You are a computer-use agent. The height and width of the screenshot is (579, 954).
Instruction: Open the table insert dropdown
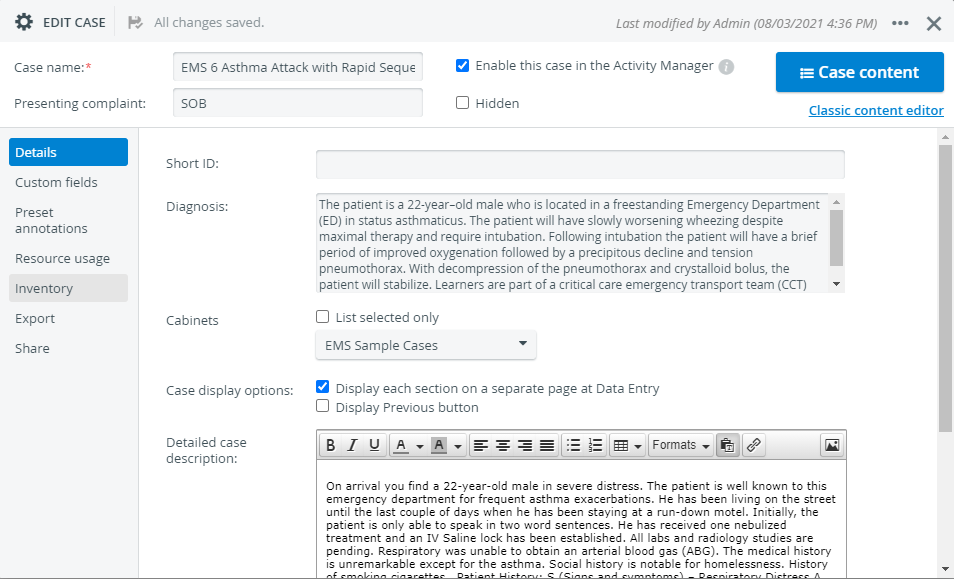(x=627, y=445)
